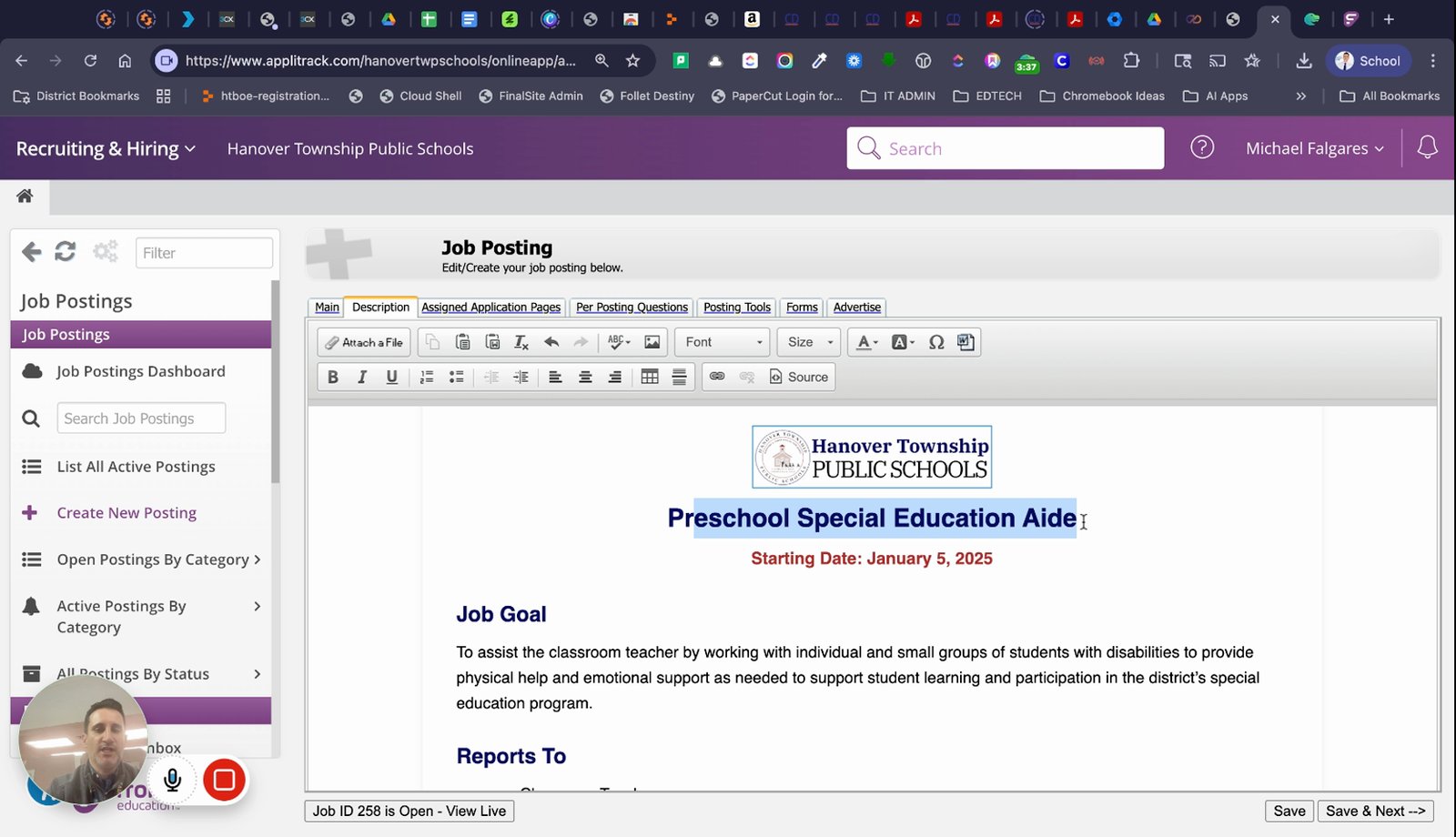The image size is (1456, 837).
Task: Click the Save & Next button
Action: point(1376,811)
